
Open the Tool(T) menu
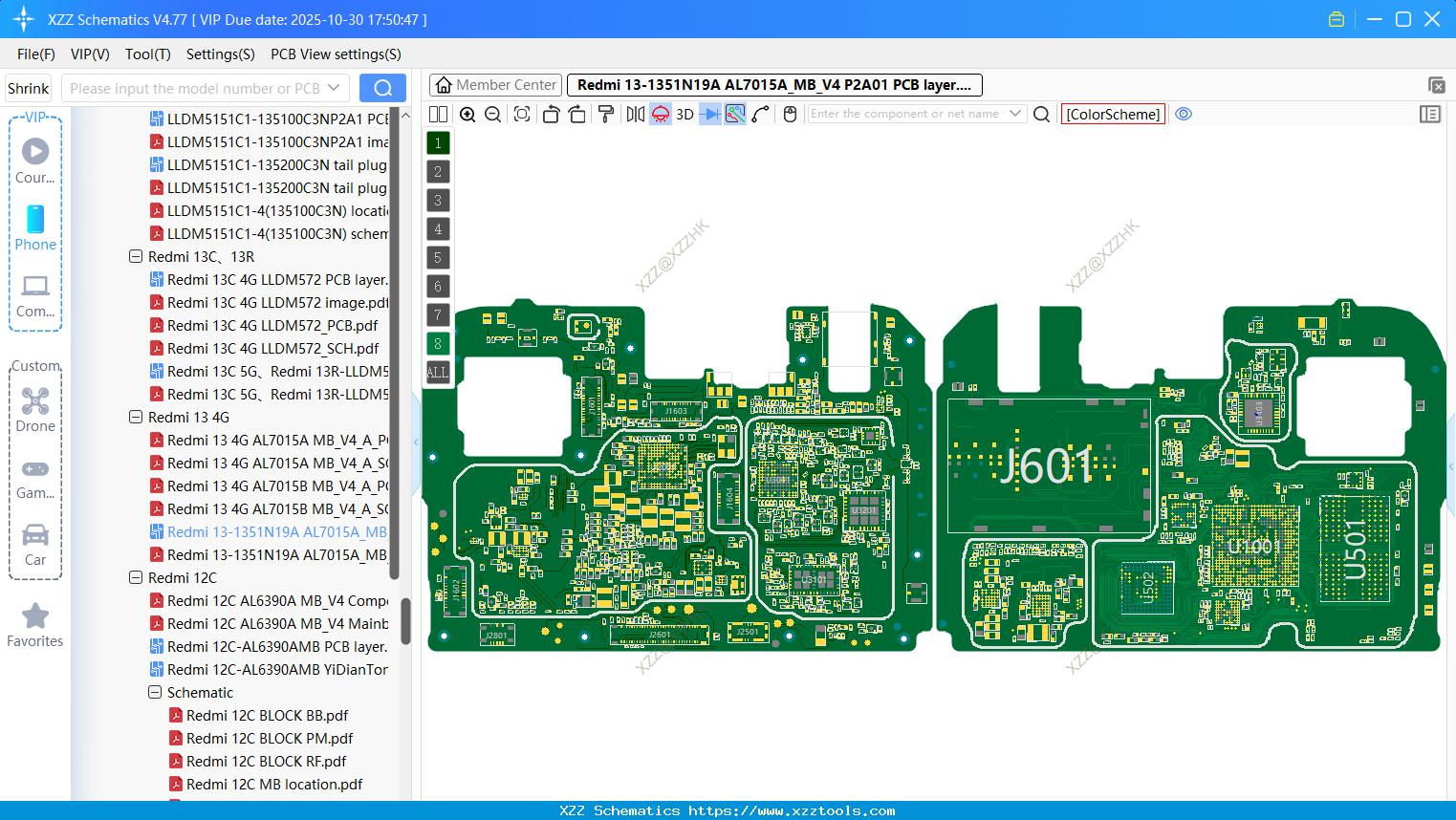click(147, 54)
